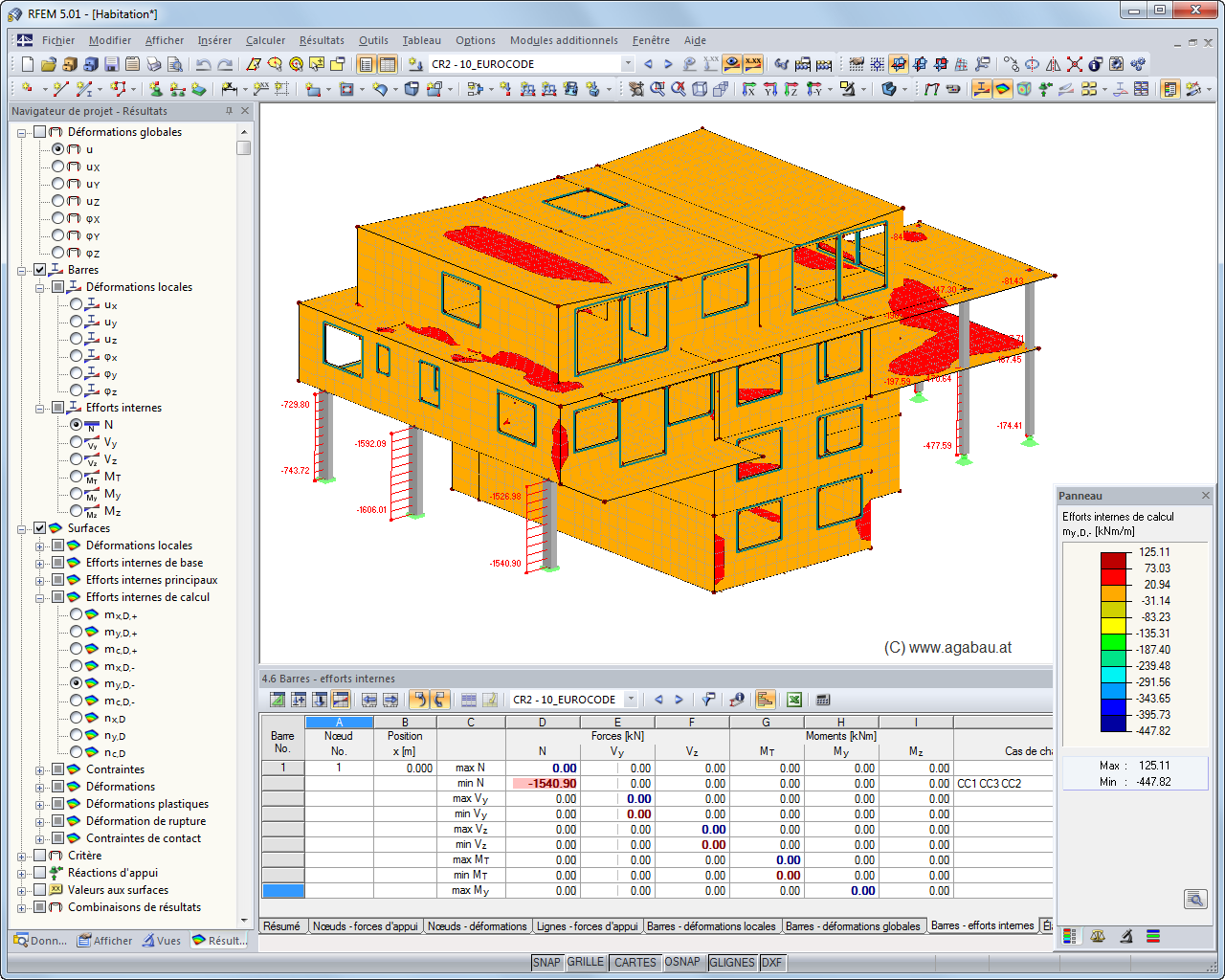Click the Excel export icon in table toolbar
Viewport: 1225px width, 980px height.
[x=793, y=700]
